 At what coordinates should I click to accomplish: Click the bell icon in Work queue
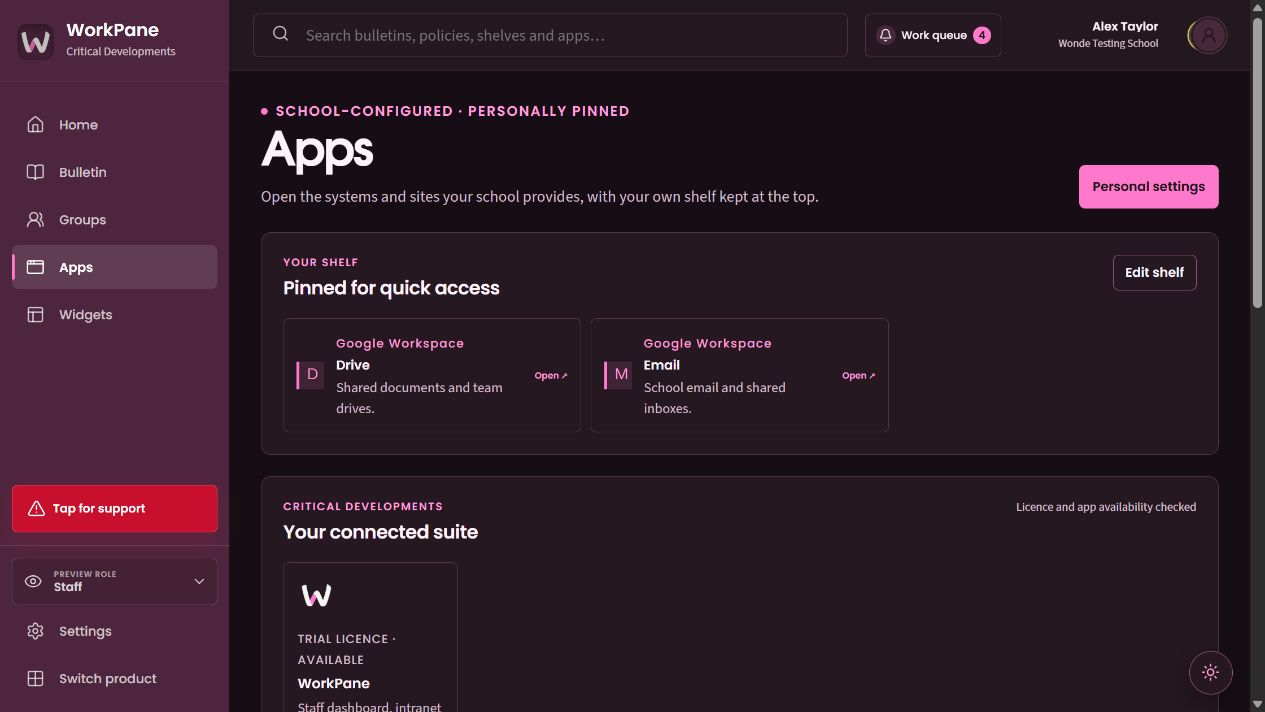[885, 35]
